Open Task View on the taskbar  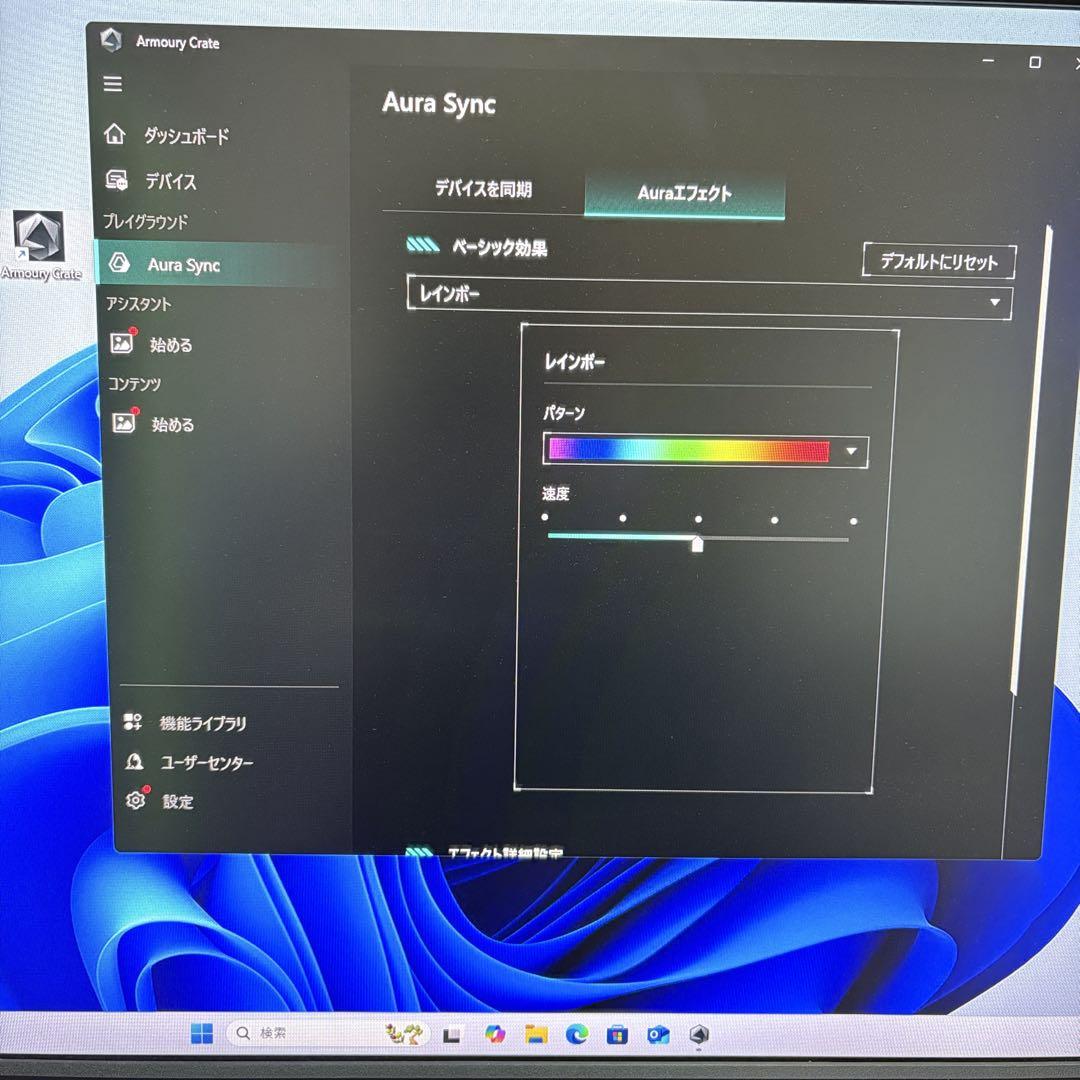[451, 1035]
